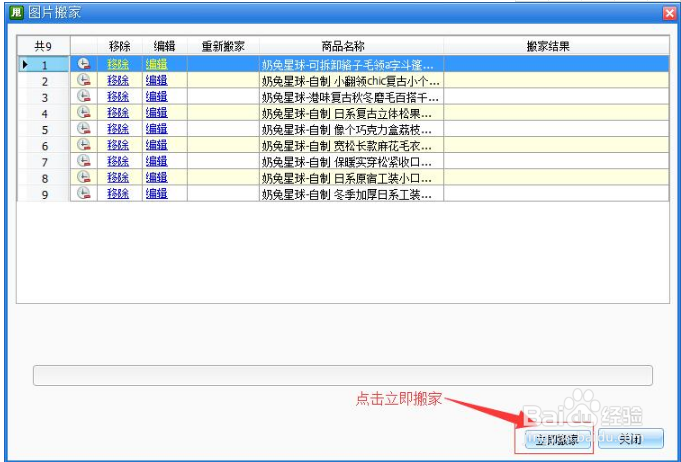Select row number 5 header
Viewport: 681px width, 462px height.
(43, 129)
